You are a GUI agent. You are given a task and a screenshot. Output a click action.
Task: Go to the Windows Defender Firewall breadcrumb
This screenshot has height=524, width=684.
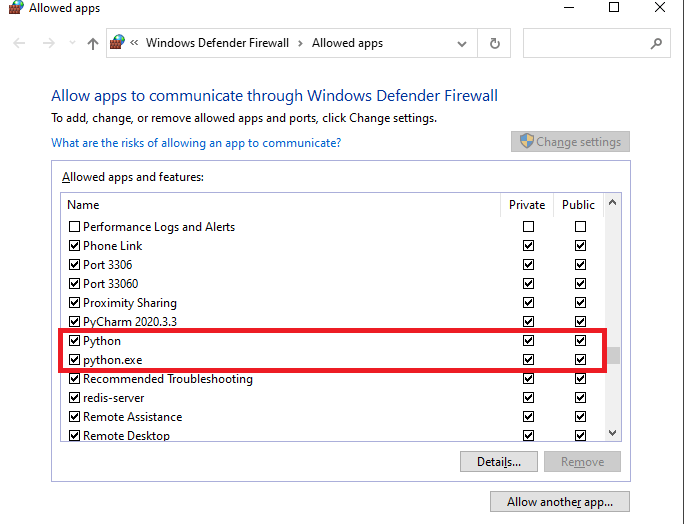pos(217,43)
